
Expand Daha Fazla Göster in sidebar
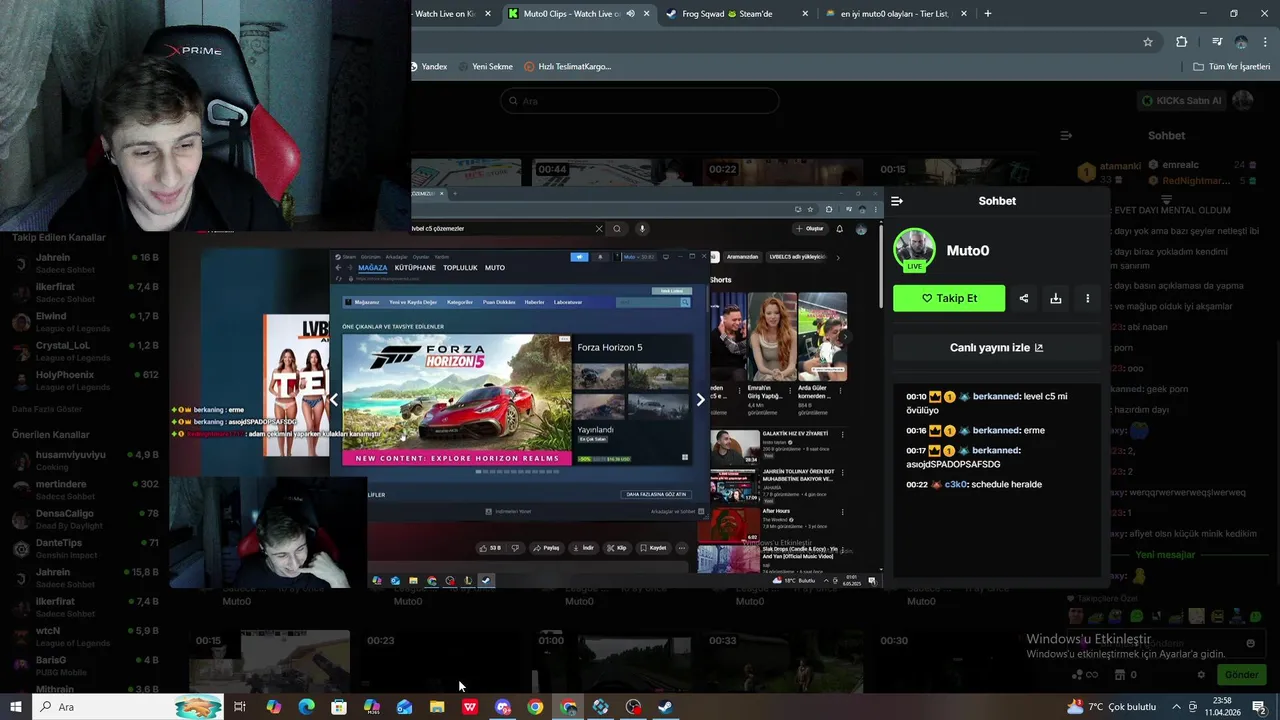[47, 409]
